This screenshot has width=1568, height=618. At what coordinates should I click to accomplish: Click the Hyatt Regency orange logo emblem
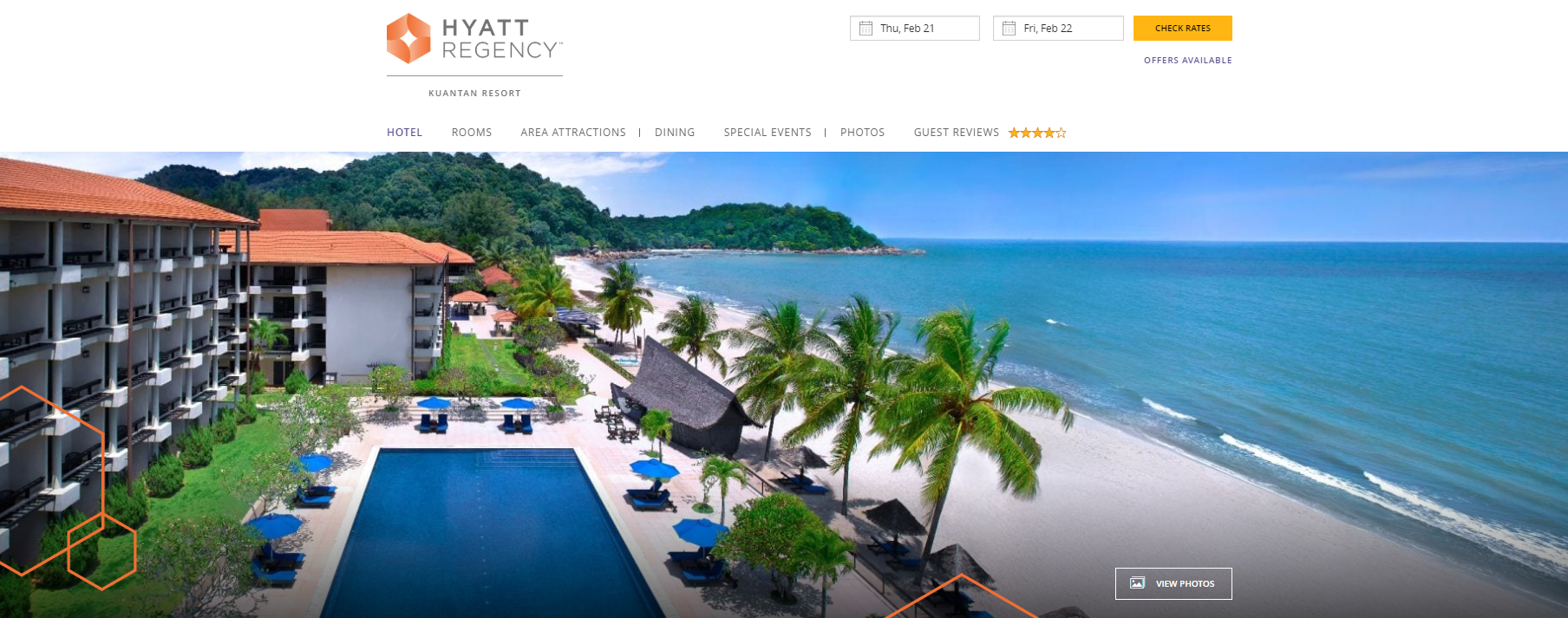(408, 38)
